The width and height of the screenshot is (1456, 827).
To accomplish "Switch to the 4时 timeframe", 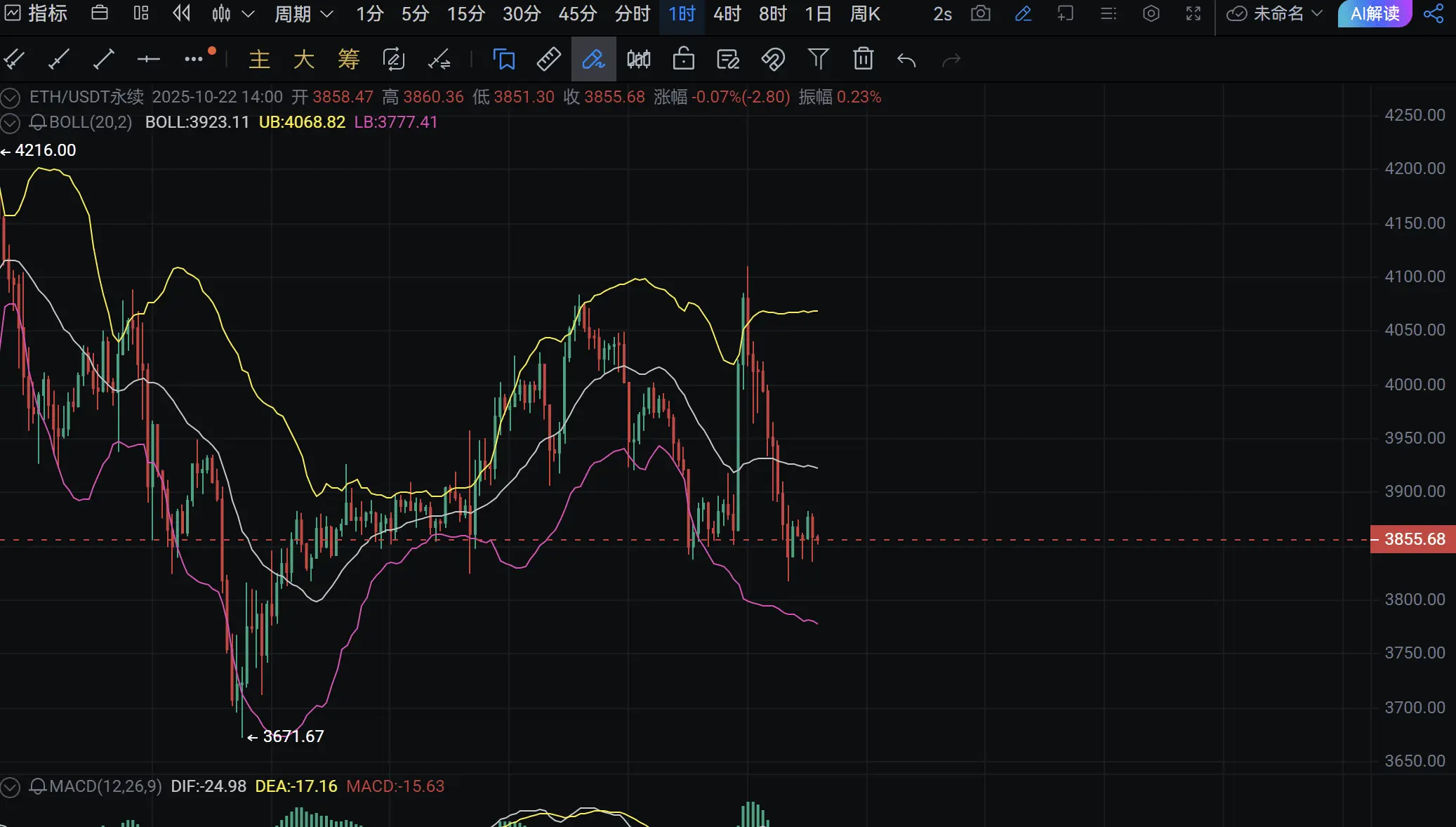I will [727, 14].
